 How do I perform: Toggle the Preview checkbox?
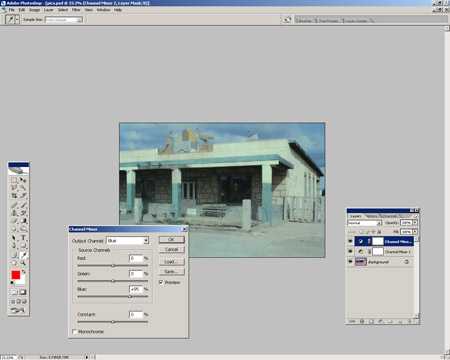point(161,282)
